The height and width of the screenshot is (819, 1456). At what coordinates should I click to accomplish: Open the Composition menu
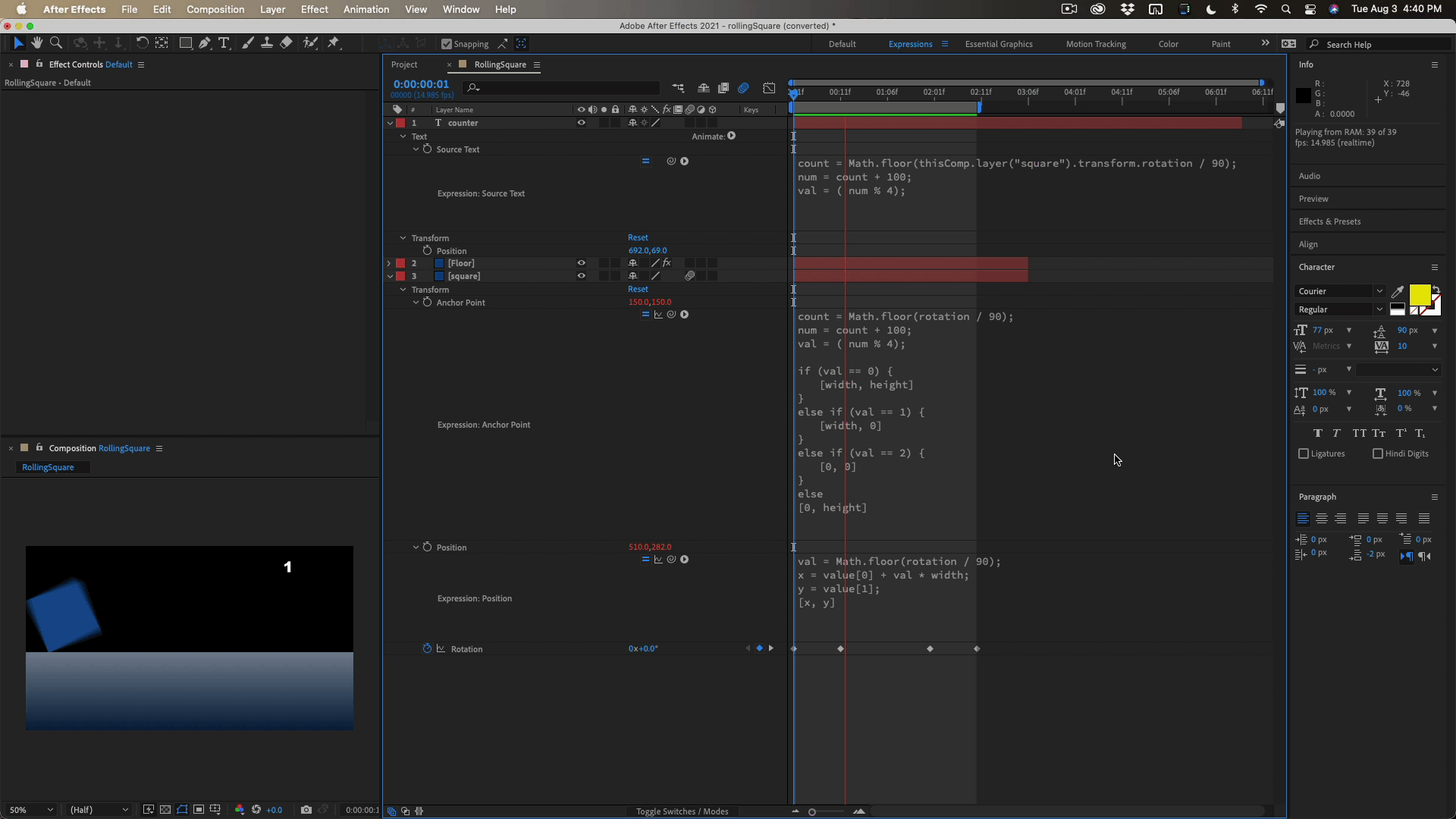coord(215,9)
